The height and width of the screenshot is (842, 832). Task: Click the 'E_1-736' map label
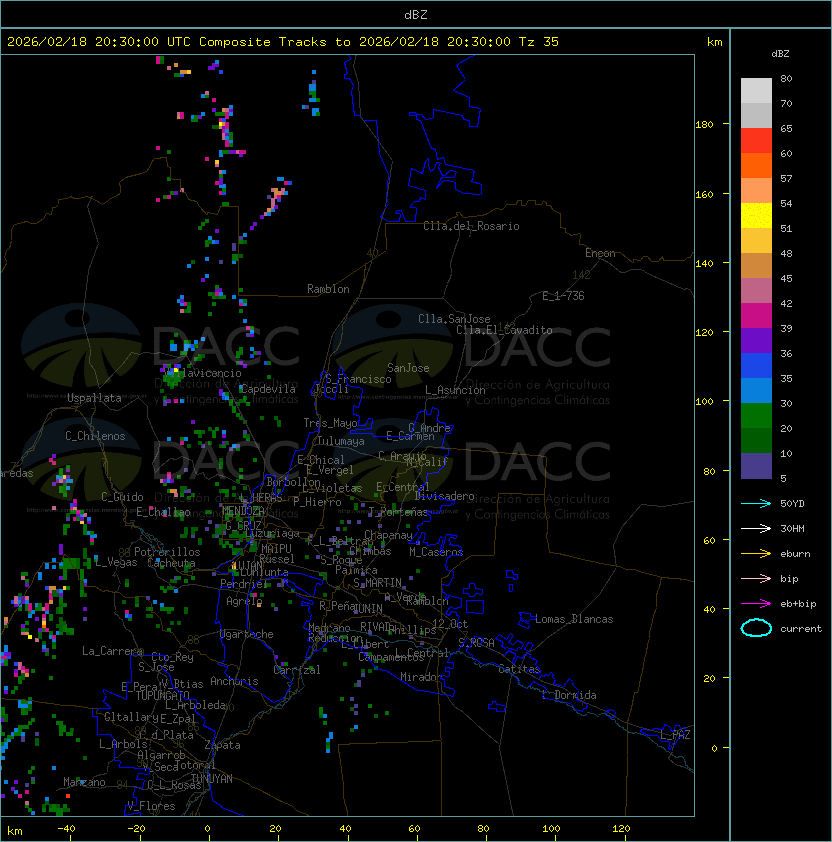(x=563, y=296)
